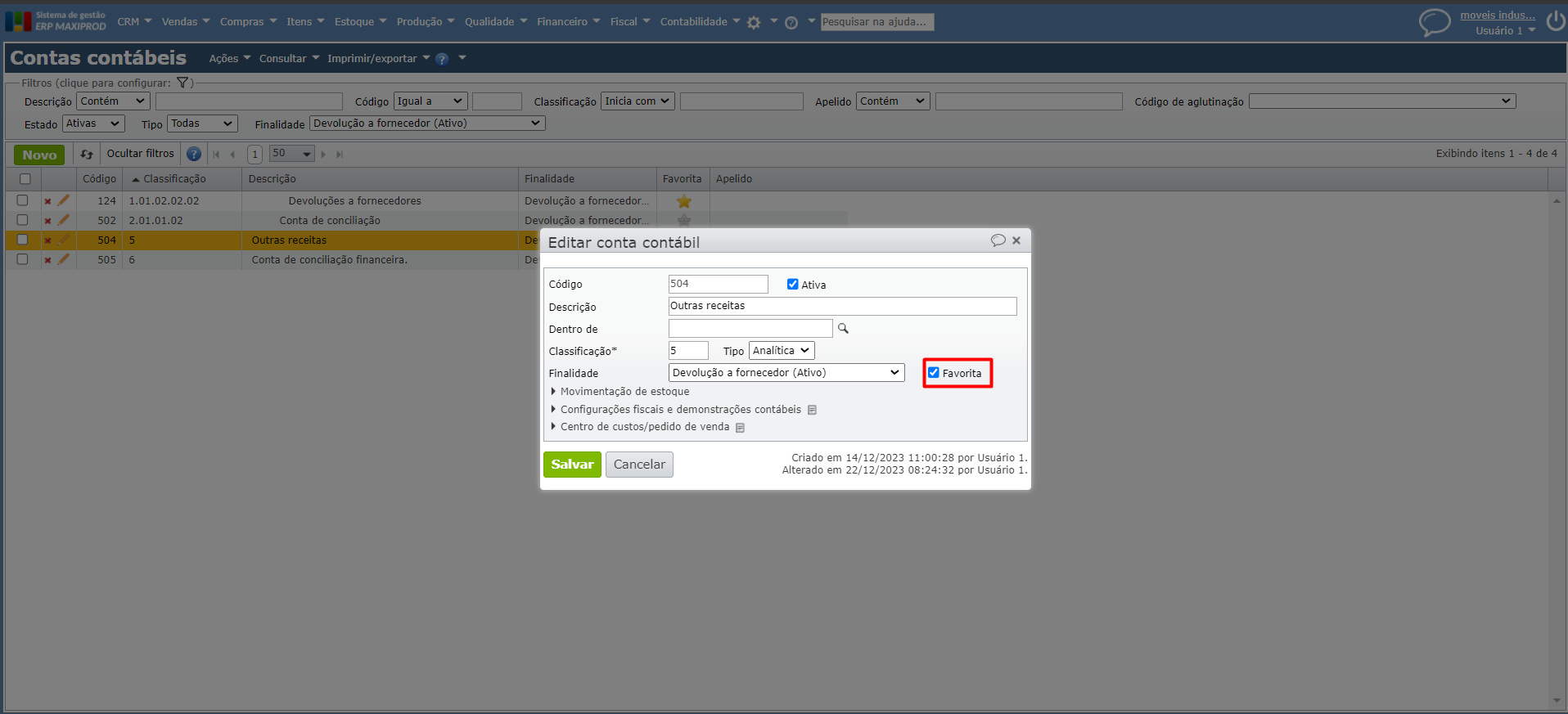Open the Tipo dropdown set to Analítica
1568x714 pixels.
pos(782,351)
